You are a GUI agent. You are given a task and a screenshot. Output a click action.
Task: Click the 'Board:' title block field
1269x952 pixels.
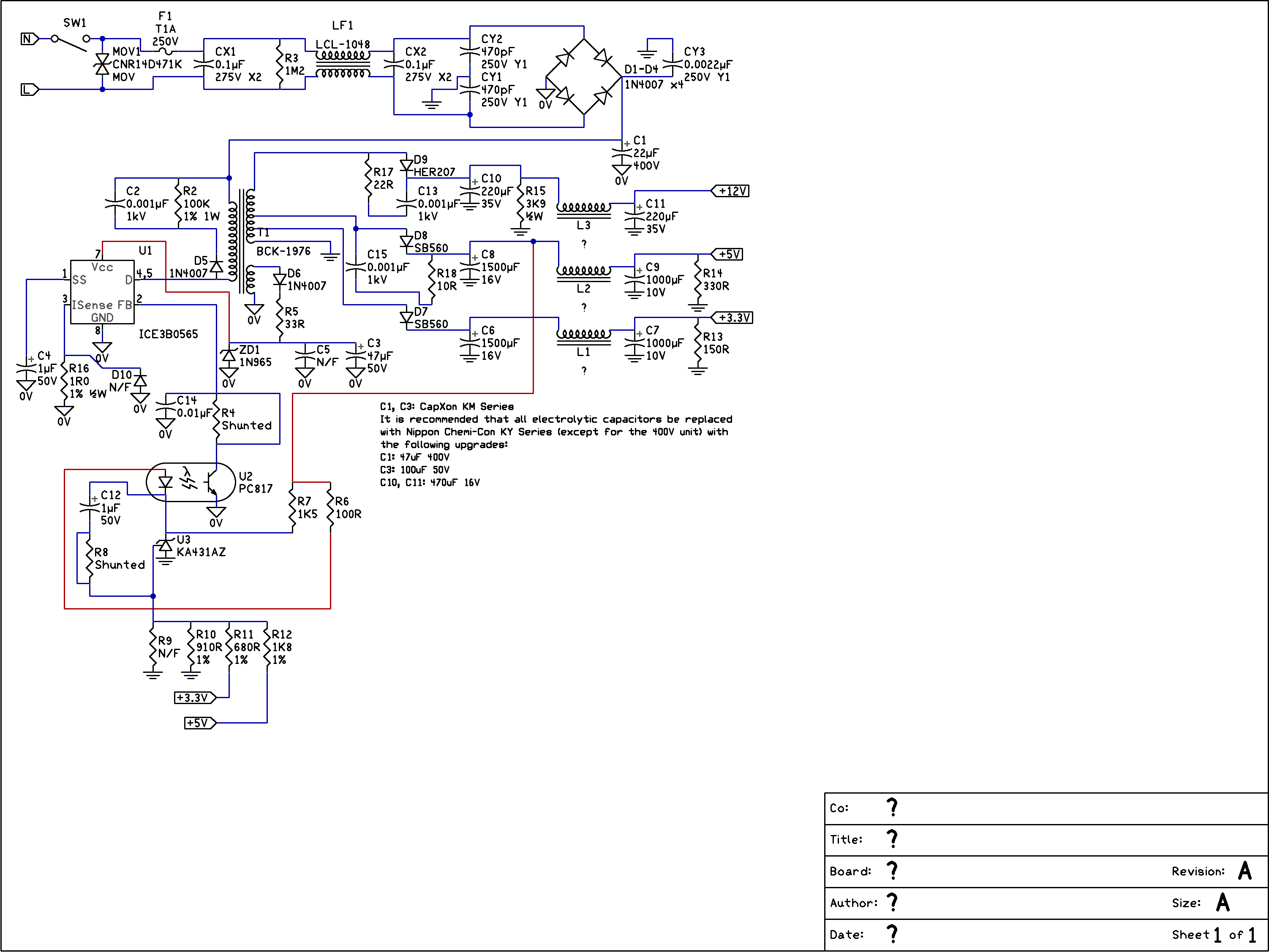(1046, 872)
